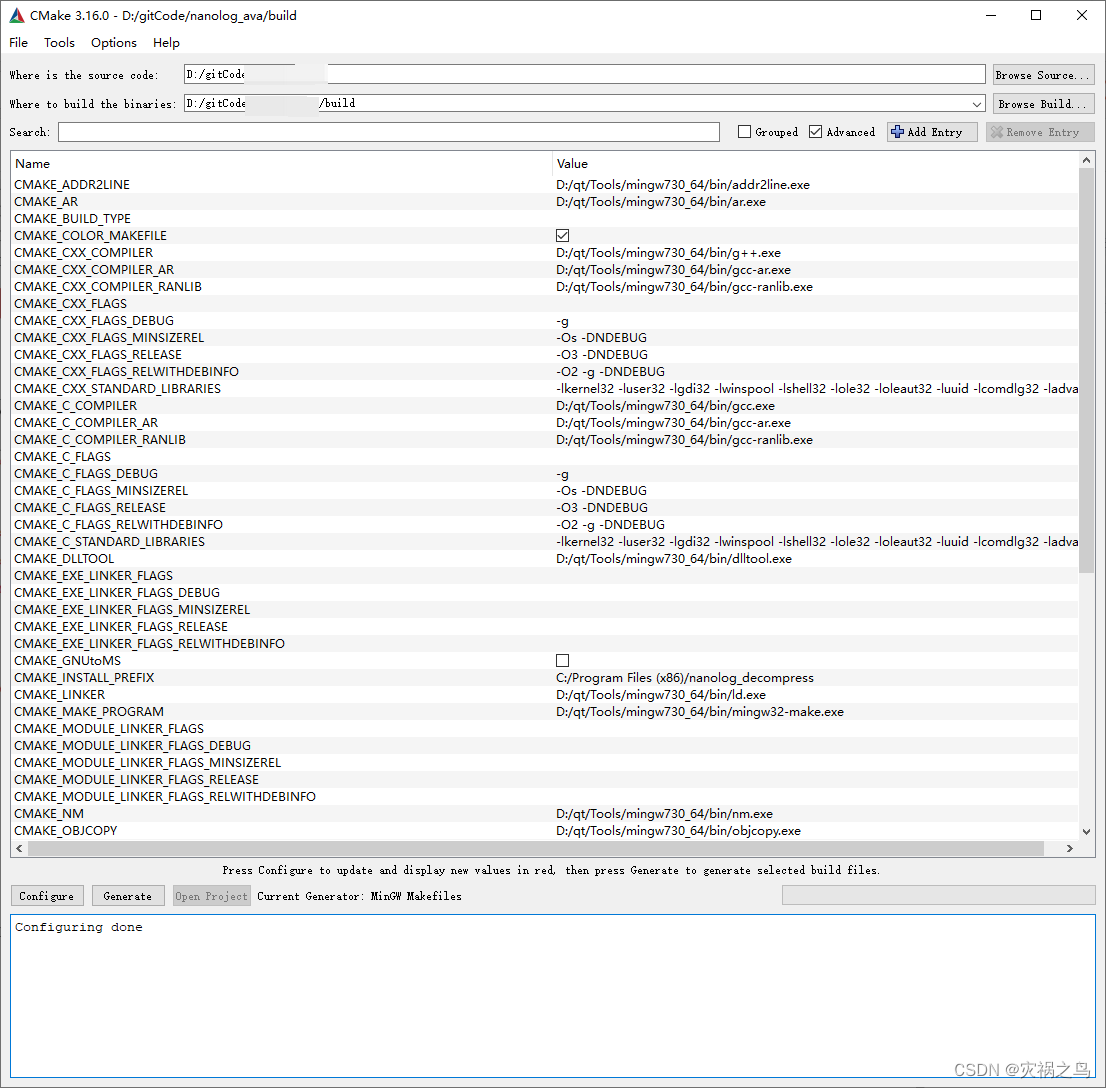Screen dimensions: 1106x1088
Task: Select the CMAKE_CXX_STANDARD_LIBRARIES entry
Action: [x=117, y=389]
